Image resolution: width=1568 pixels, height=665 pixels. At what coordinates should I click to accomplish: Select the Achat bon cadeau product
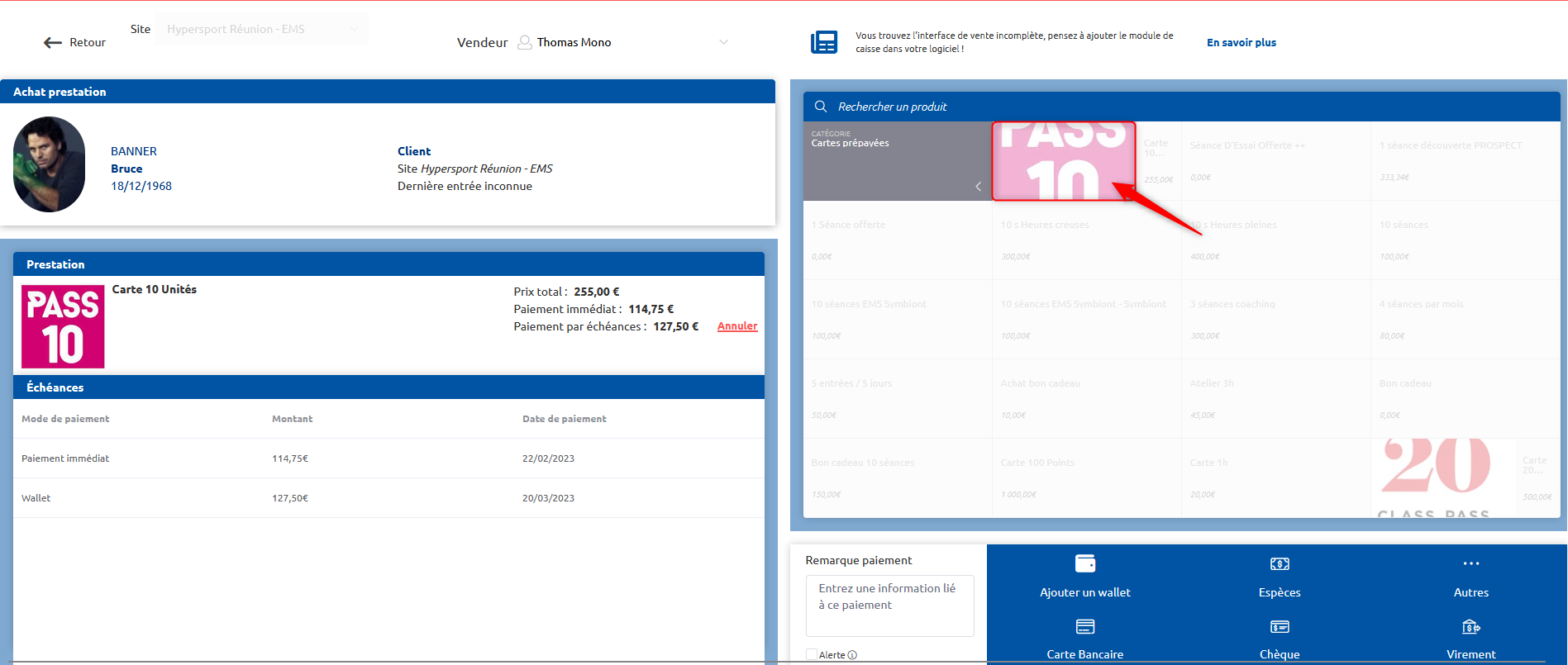tap(1087, 399)
